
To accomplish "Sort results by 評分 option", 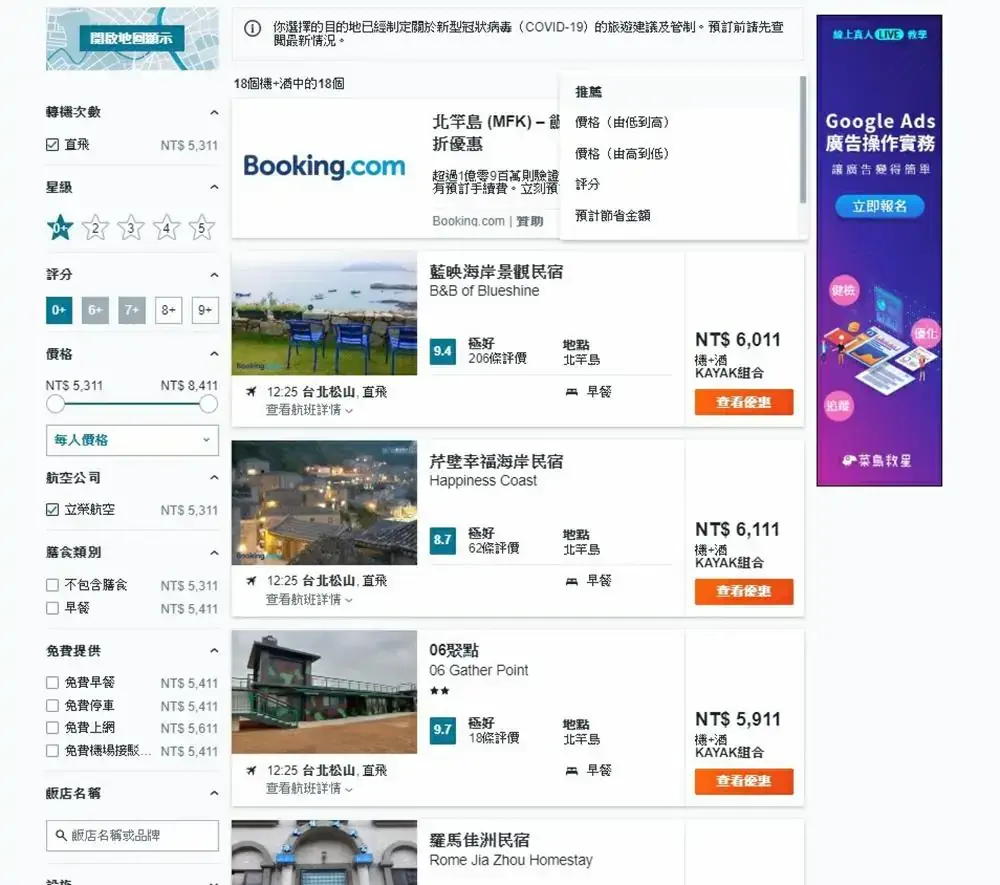I will pos(588,185).
